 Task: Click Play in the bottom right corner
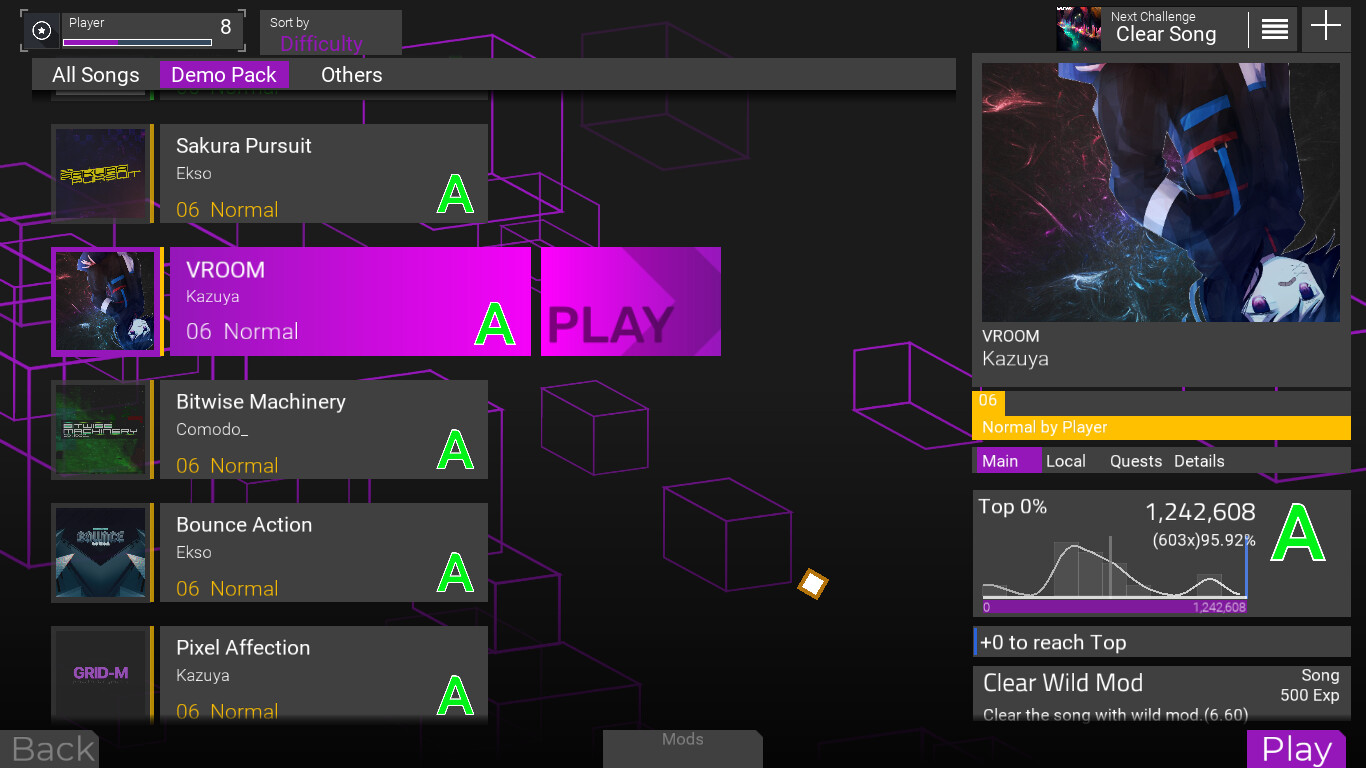1297,748
